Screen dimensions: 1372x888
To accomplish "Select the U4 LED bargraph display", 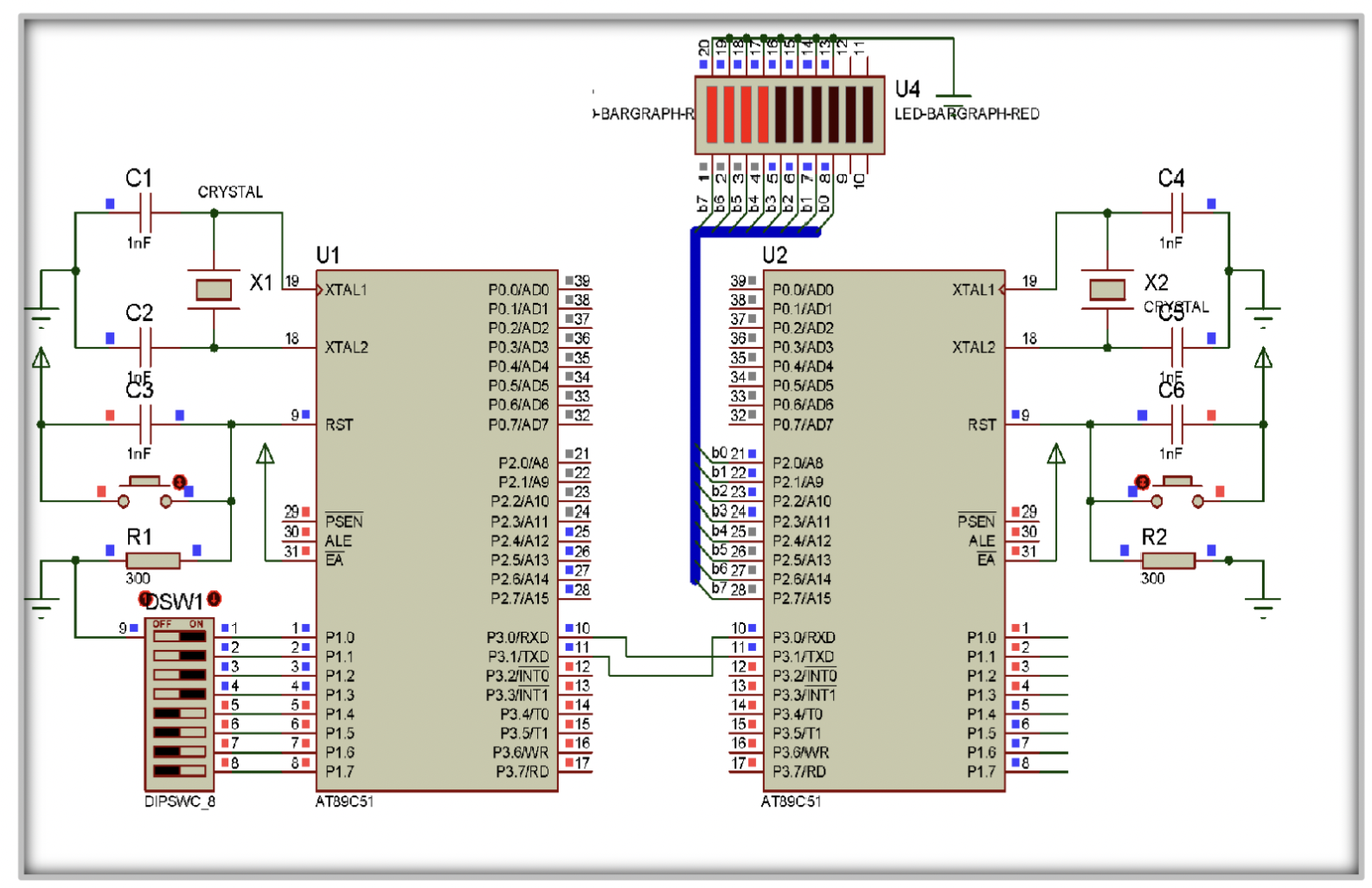I will [x=790, y=115].
